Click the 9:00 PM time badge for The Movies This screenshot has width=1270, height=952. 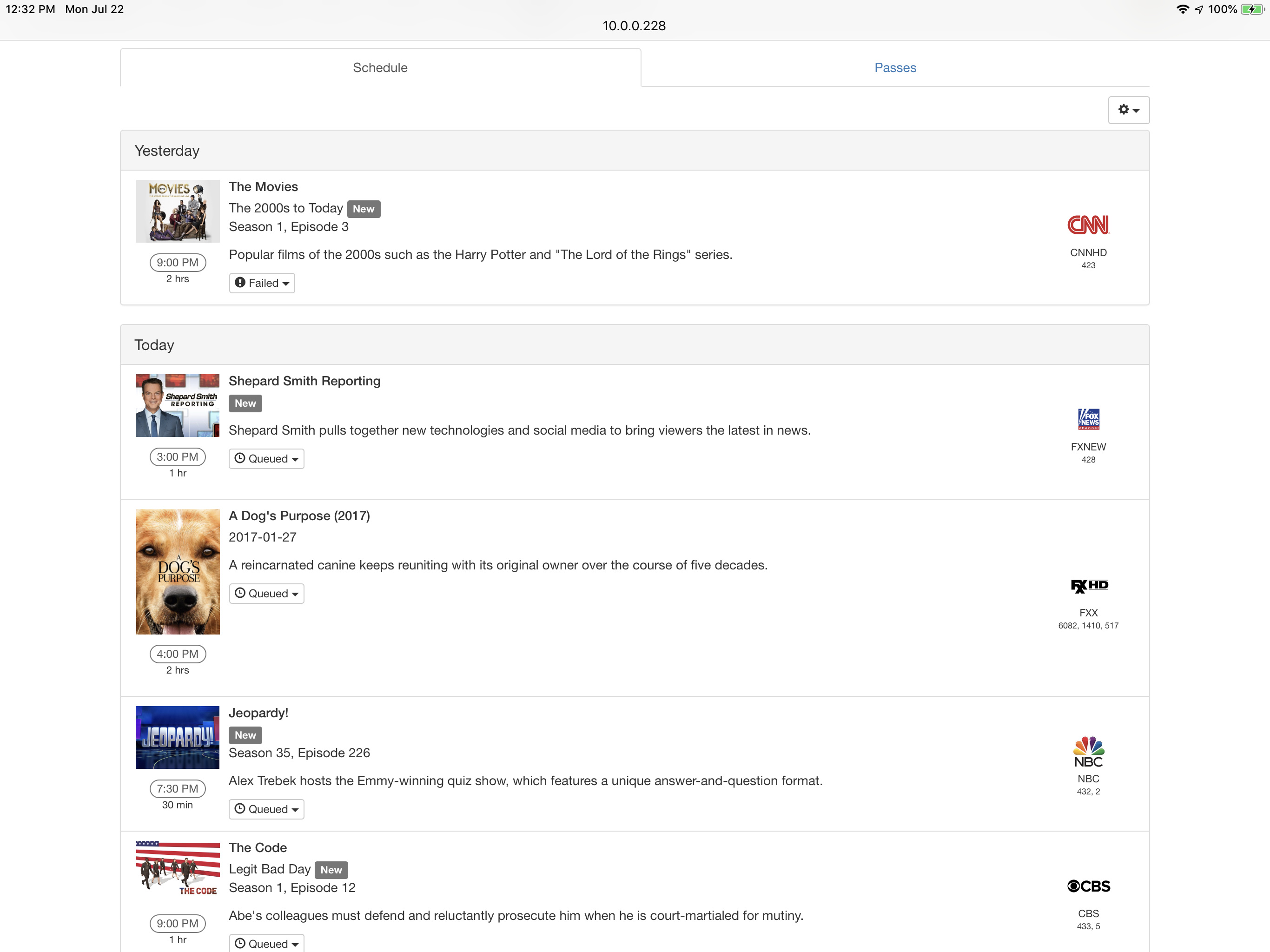[x=178, y=262]
